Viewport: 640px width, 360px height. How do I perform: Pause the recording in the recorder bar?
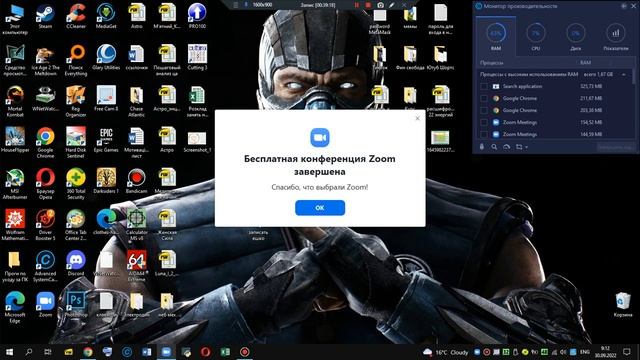point(357,5)
